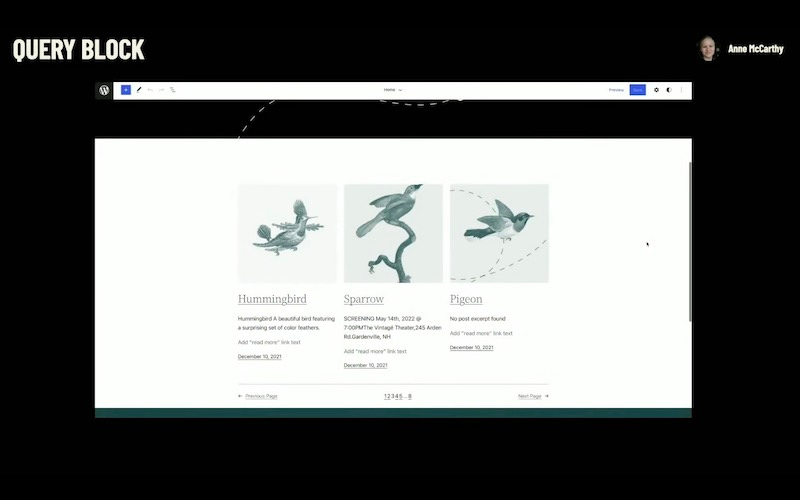Open the Hummingbird post title link
The image size is (800, 500).
272,299
